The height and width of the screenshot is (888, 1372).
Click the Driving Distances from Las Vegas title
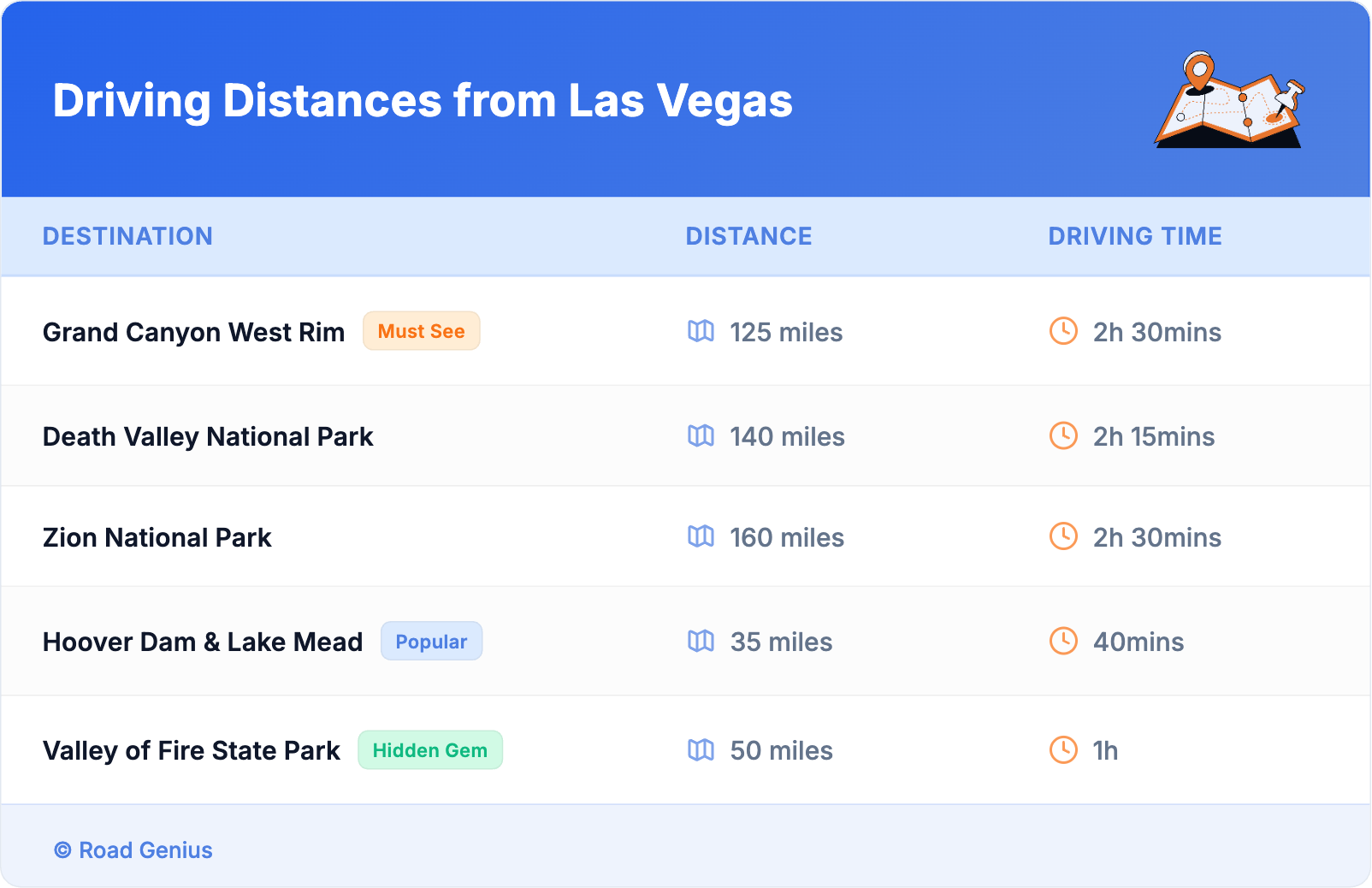click(423, 101)
